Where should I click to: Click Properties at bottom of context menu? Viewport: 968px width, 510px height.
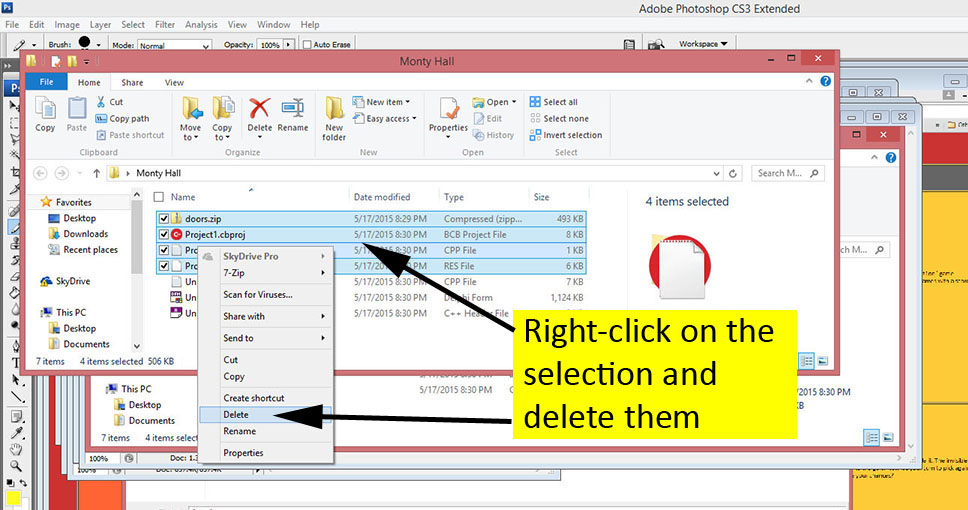point(267,453)
